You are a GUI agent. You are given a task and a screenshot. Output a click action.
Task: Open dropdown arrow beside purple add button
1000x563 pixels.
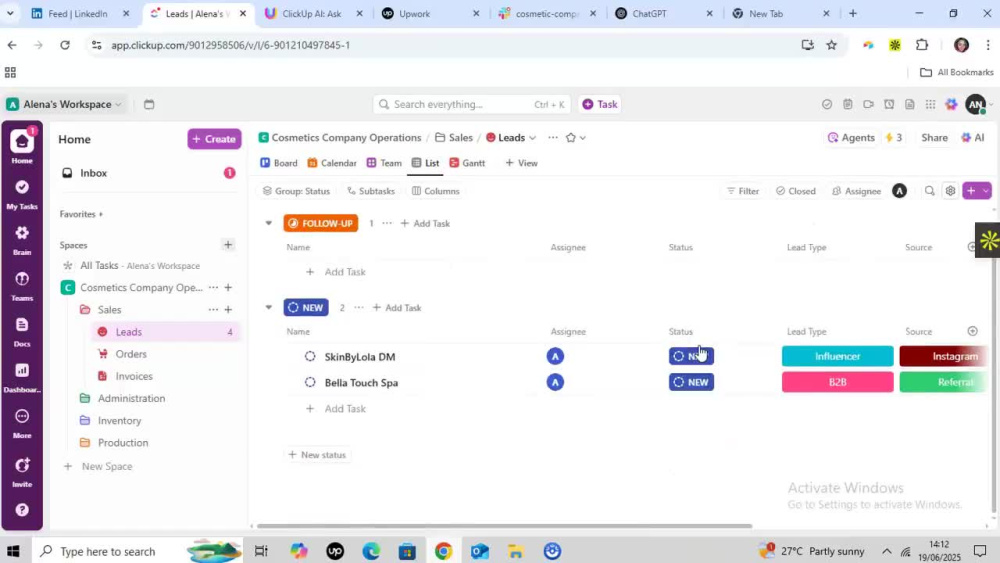(x=986, y=191)
